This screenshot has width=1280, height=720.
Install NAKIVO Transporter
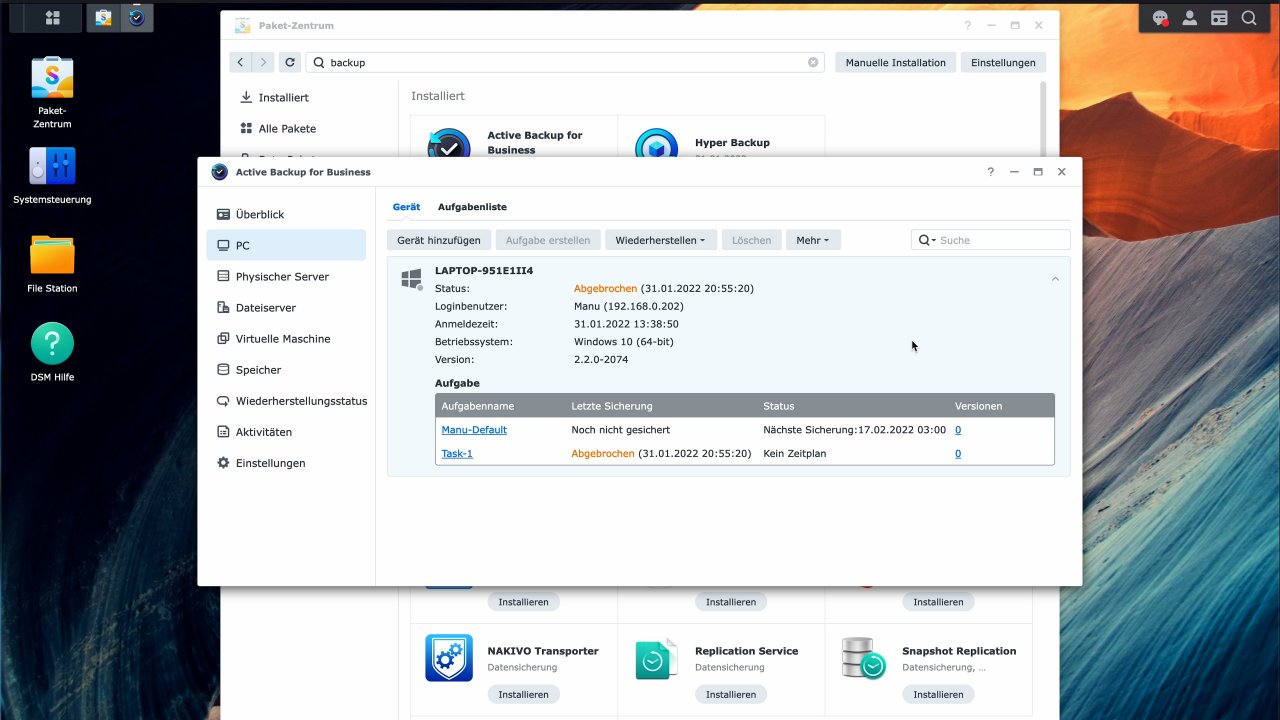(x=523, y=694)
